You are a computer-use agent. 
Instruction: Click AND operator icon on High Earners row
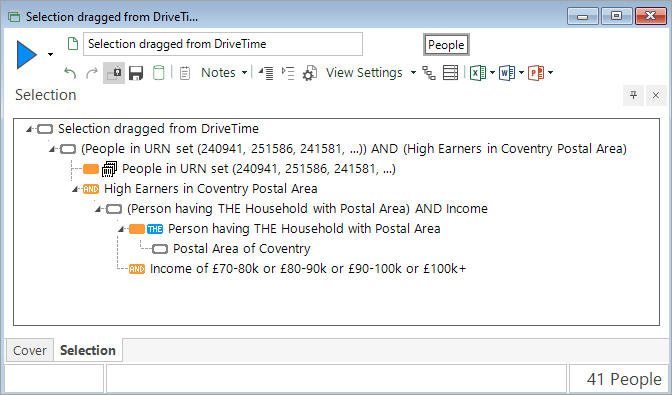pyautogui.click(x=91, y=189)
